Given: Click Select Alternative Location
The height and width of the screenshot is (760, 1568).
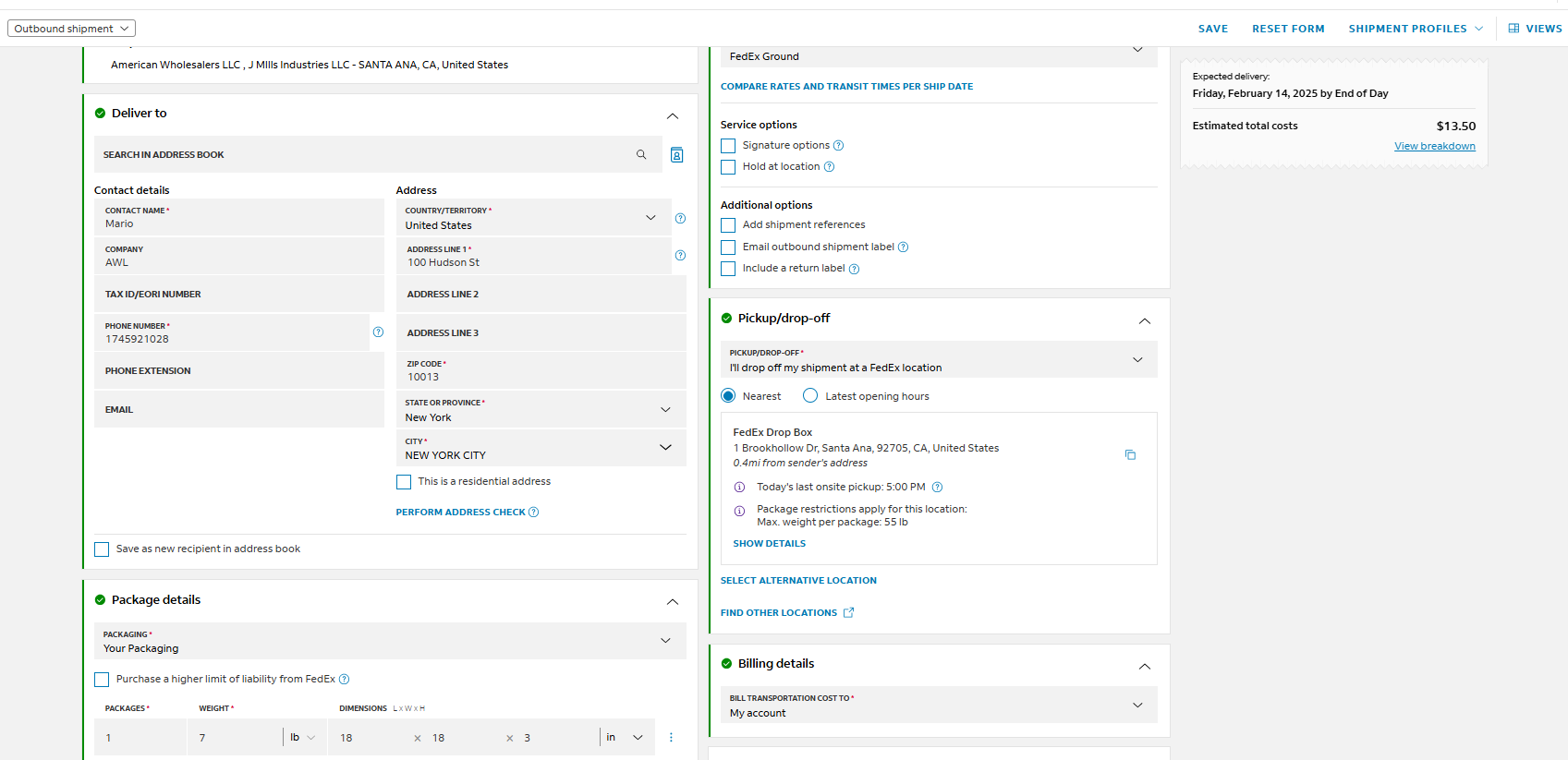Looking at the screenshot, I should pyautogui.click(x=798, y=581).
